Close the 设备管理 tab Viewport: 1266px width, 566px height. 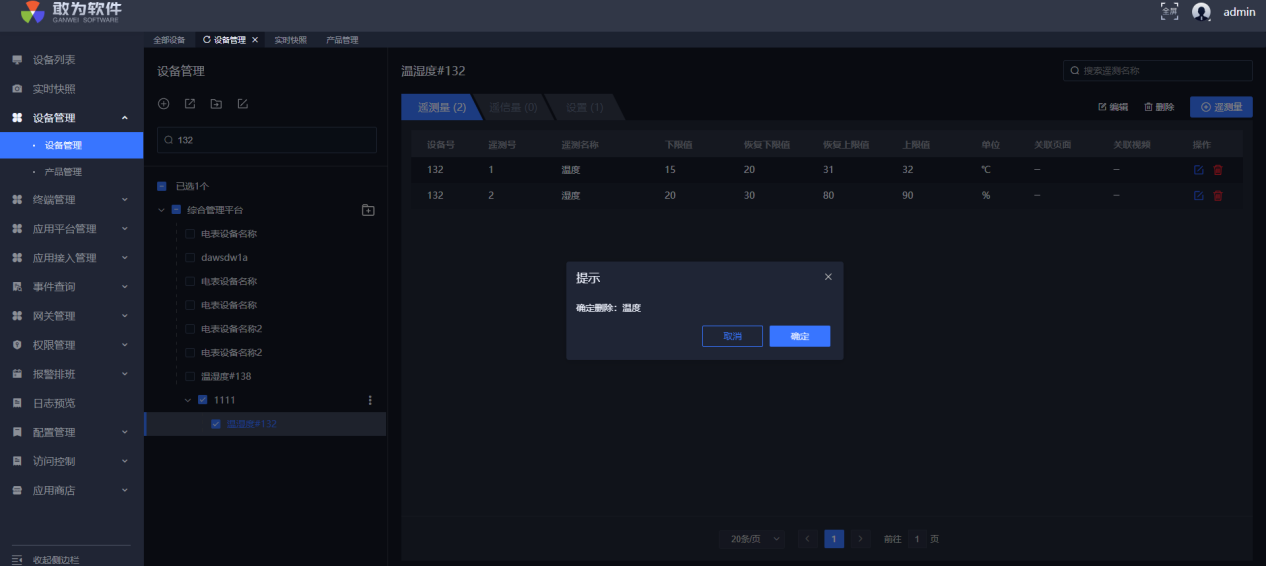(x=255, y=40)
